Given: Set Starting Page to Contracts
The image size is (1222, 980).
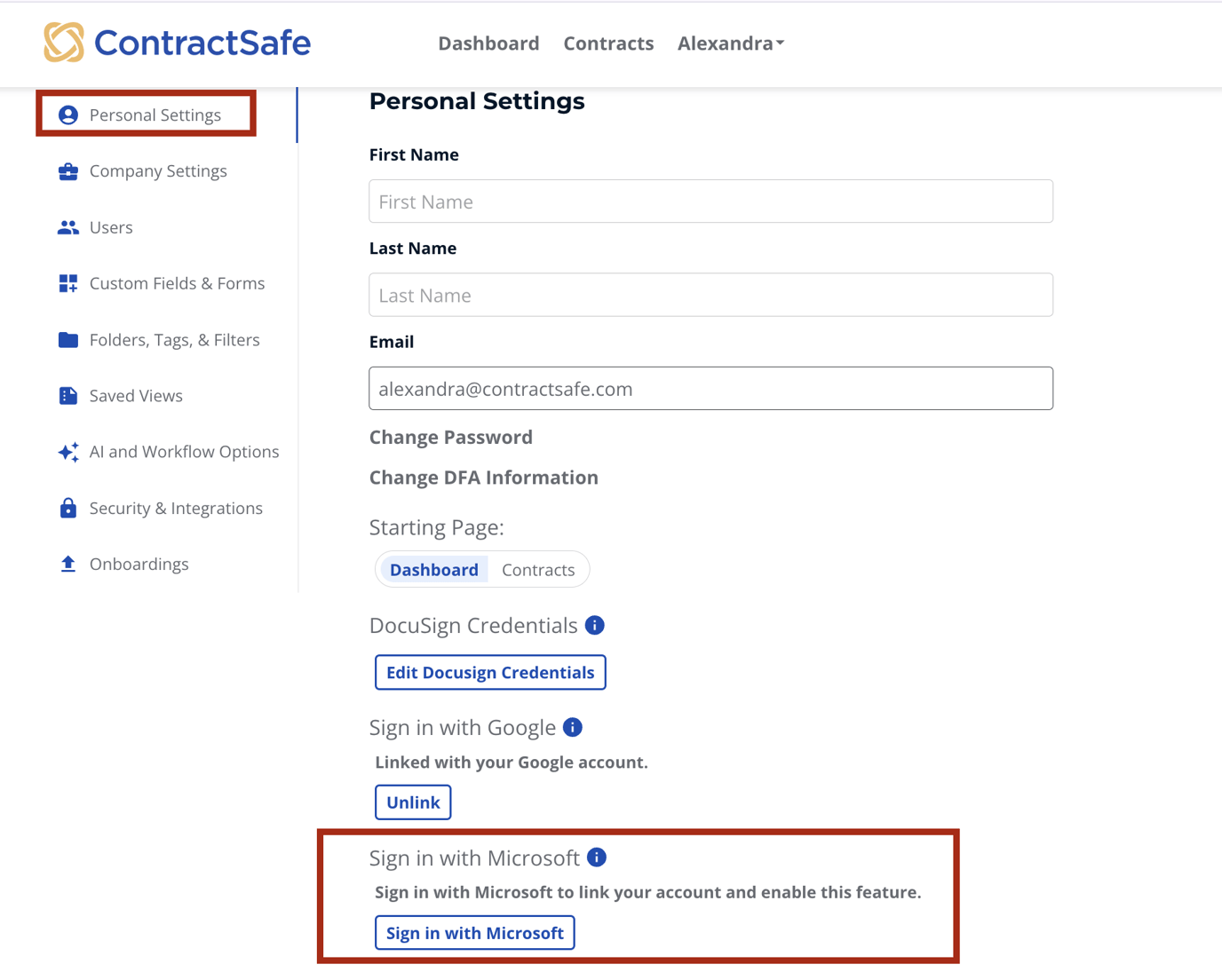Looking at the screenshot, I should (538, 569).
